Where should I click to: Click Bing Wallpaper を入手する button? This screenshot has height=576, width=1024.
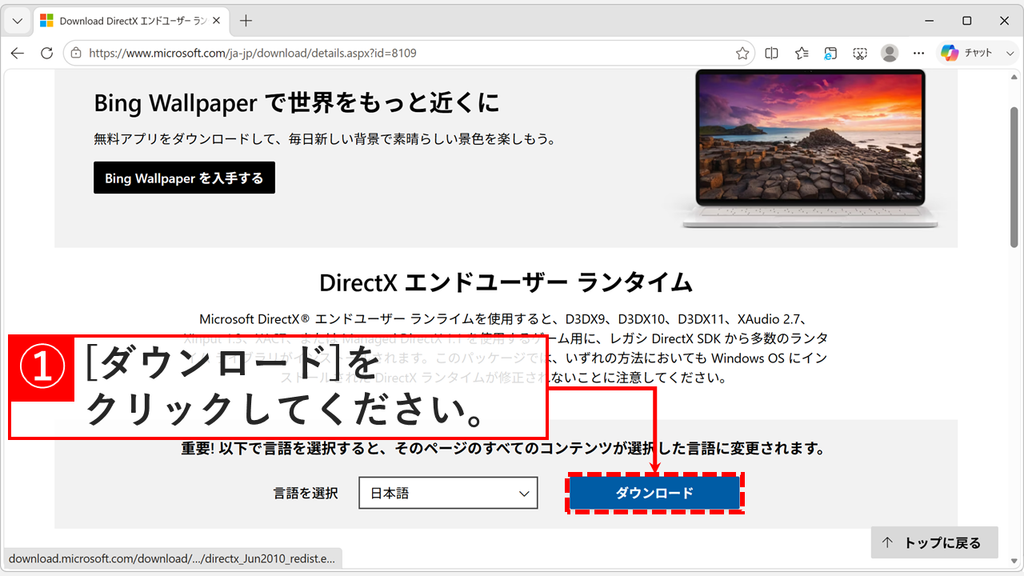click(184, 178)
